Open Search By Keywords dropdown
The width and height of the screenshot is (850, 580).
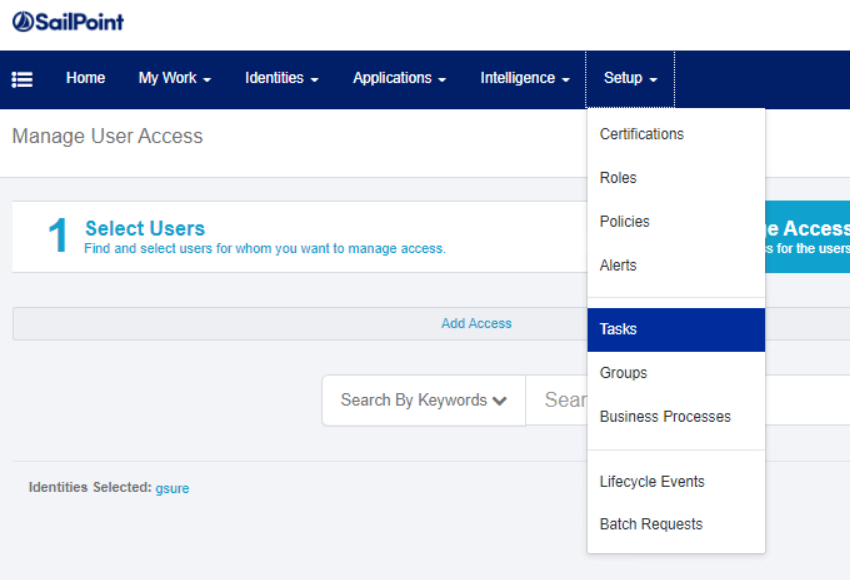pyautogui.click(x=423, y=401)
